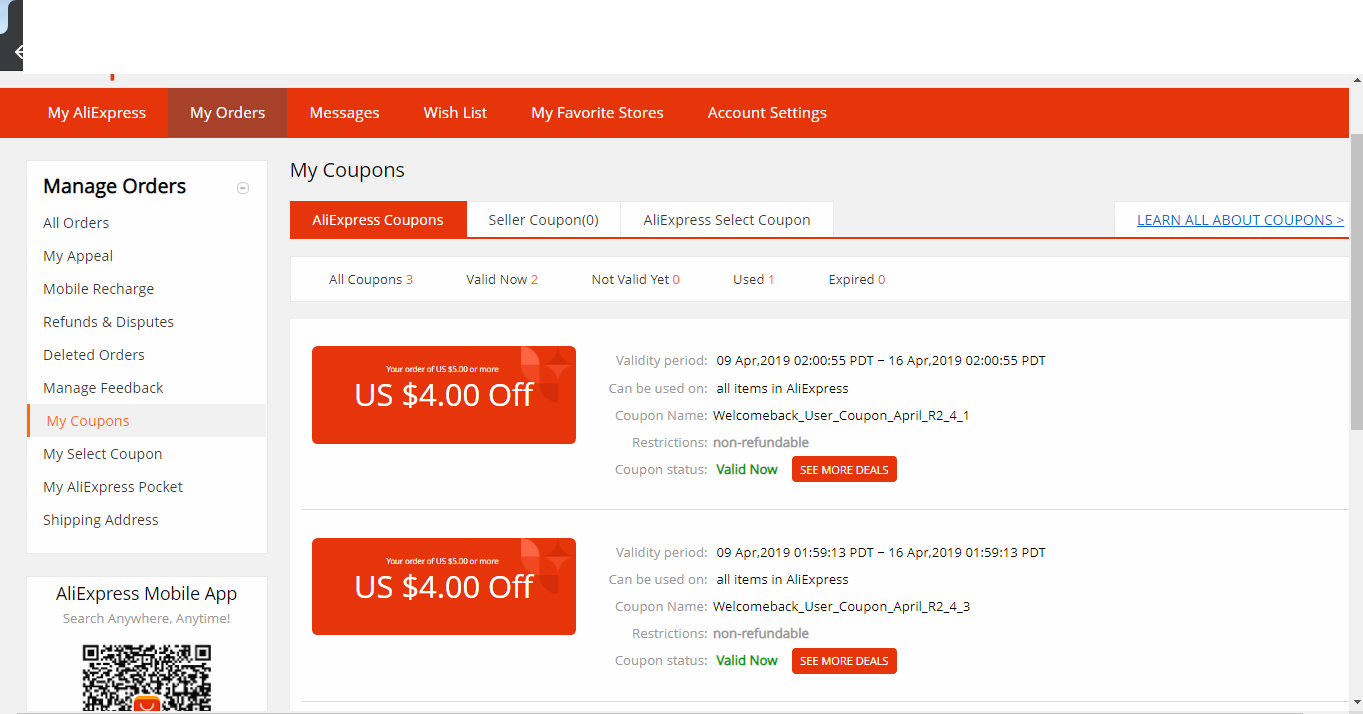1363x714 pixels.
Task: Click SEE MORE DEALS for coupon R2_4_1
Action: (x=844, y=470)
